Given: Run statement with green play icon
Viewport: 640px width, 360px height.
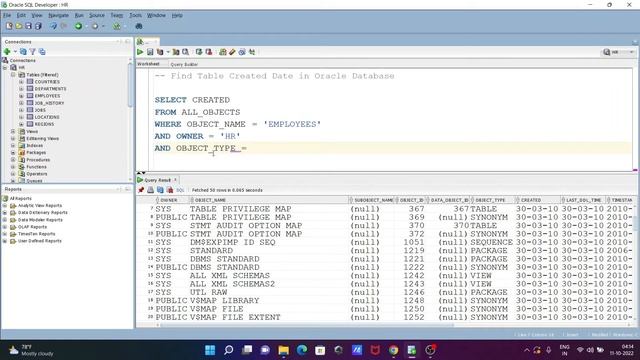Looking at the screenshot, I should 140,52.
